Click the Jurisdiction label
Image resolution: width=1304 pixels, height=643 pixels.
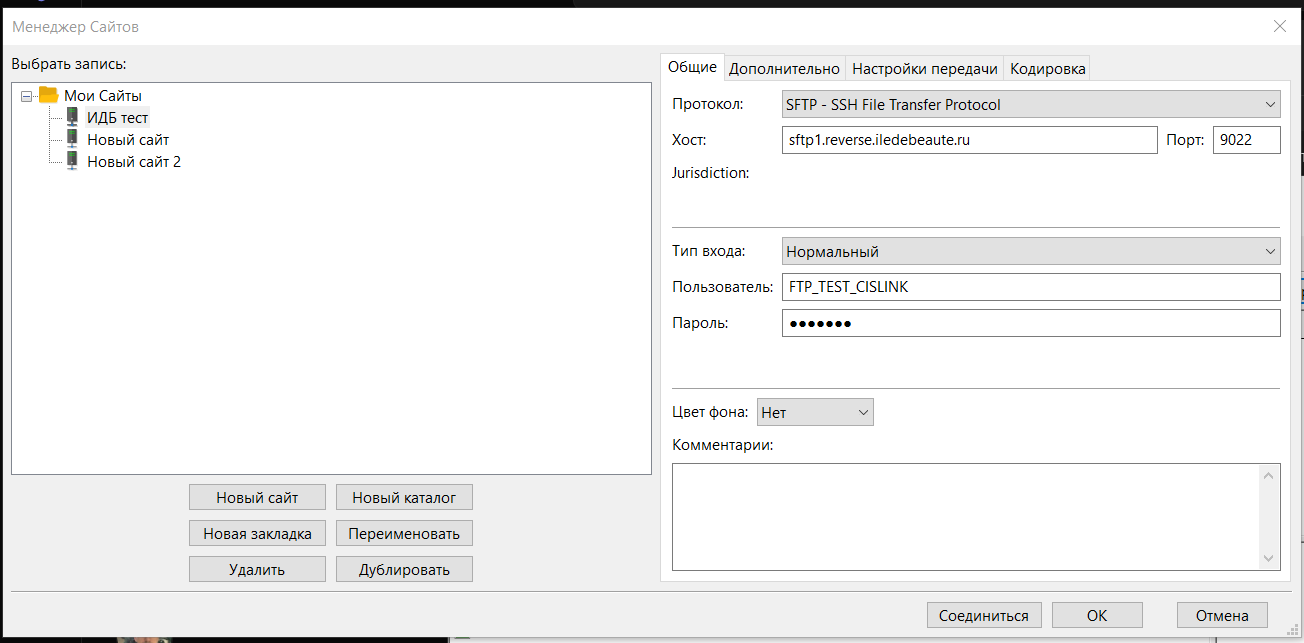coord(711,173)
